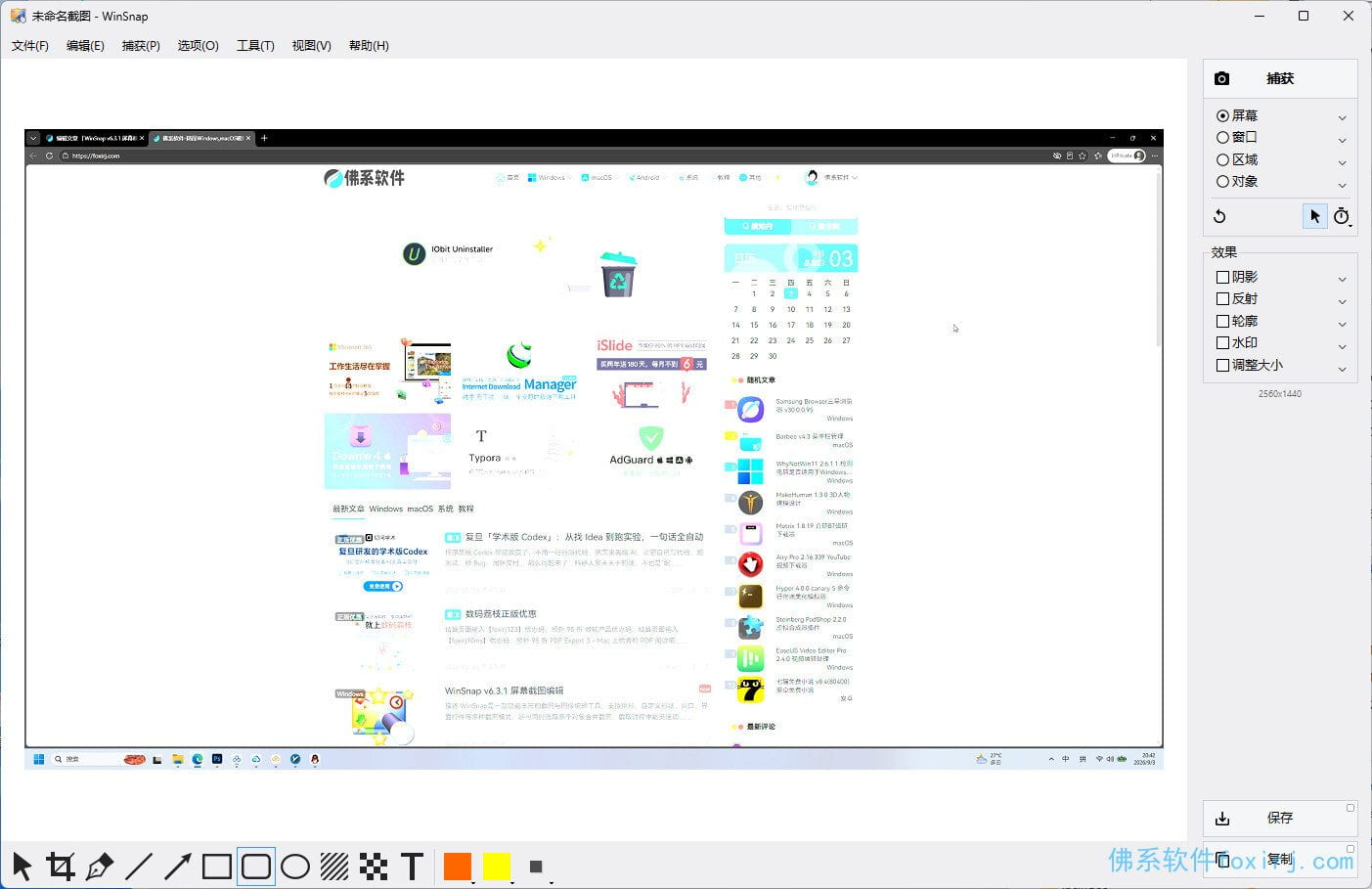Image resolution: width=1372 pixels, height=889 pixels.
Task: Open the capture delay timer
Action: [x=1342, y=216]
